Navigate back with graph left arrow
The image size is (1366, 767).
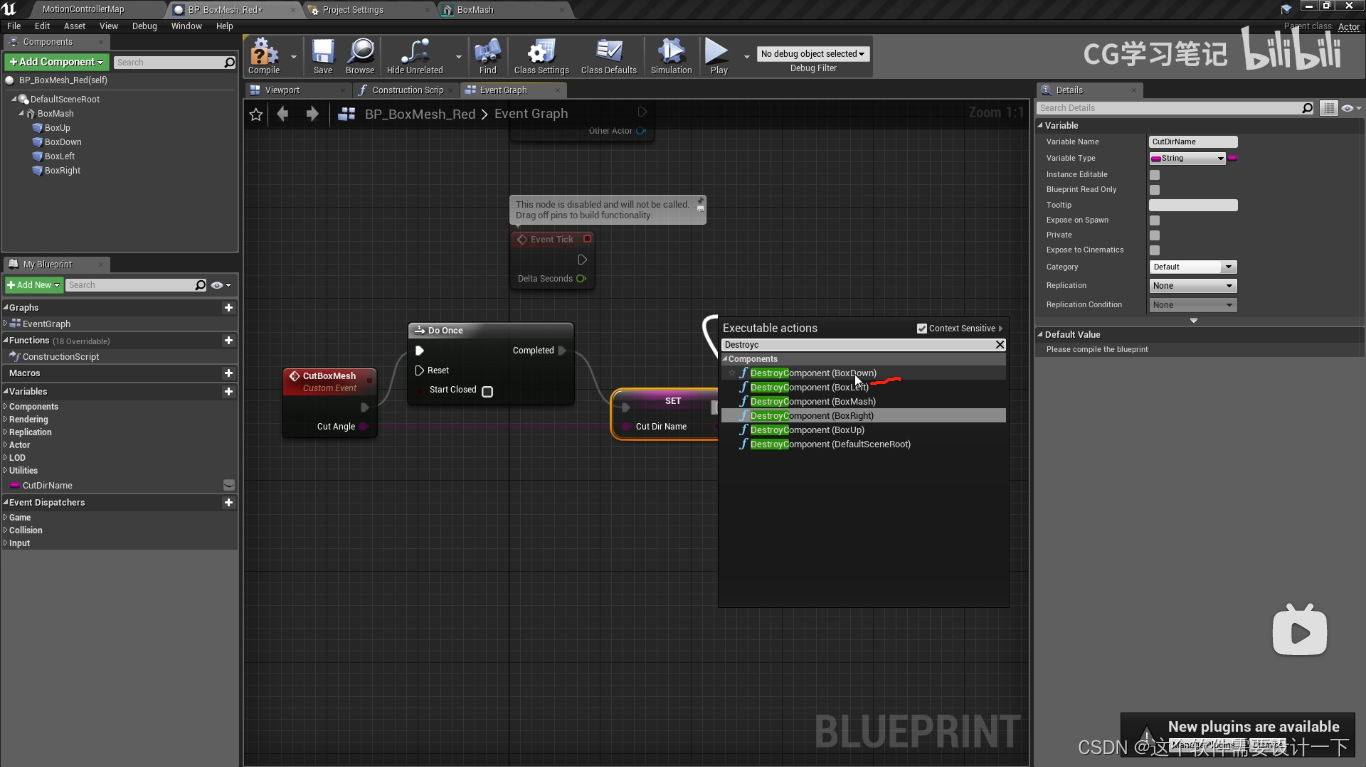(283, 114)
